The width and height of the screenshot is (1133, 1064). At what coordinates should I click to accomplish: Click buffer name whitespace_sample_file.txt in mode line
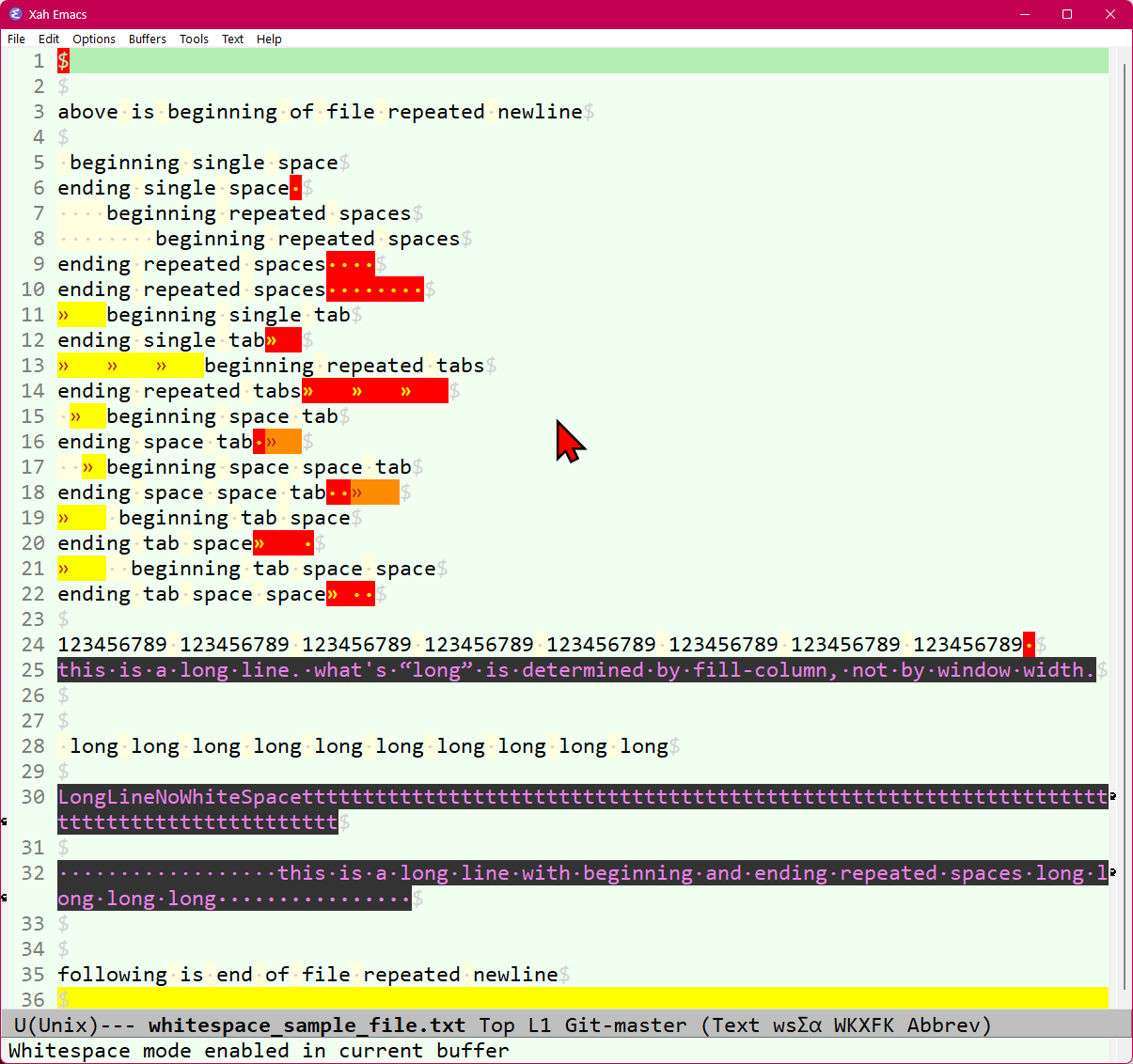(307, 1025)
